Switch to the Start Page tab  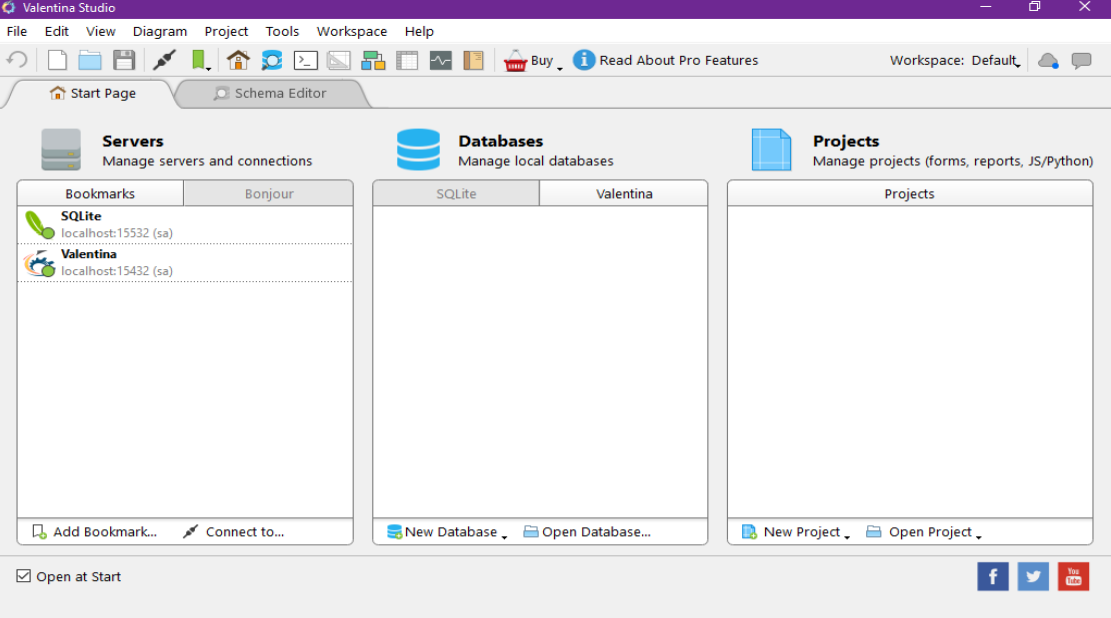[x=92, y=93]
